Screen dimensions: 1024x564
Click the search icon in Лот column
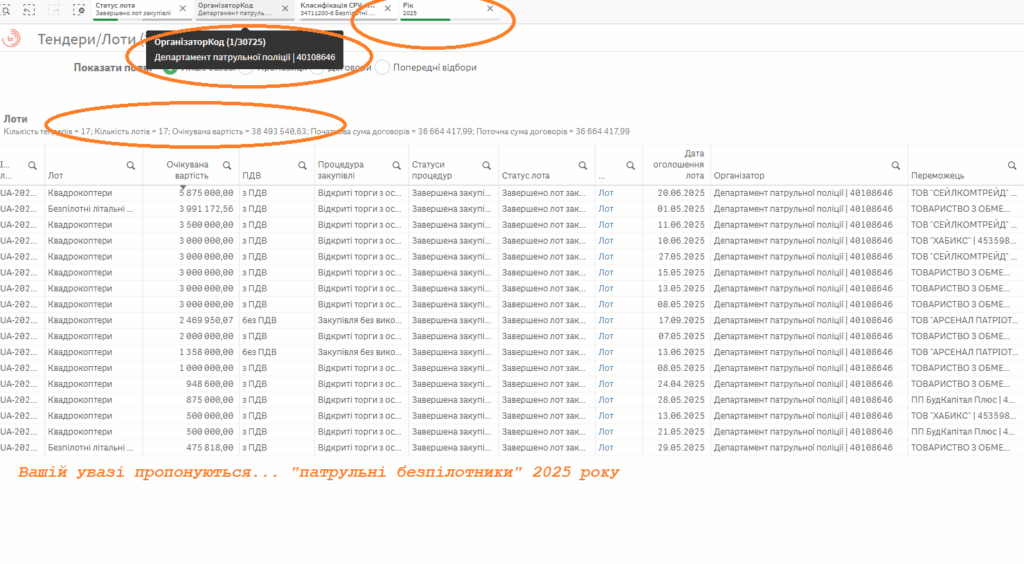tap(130, 165)
